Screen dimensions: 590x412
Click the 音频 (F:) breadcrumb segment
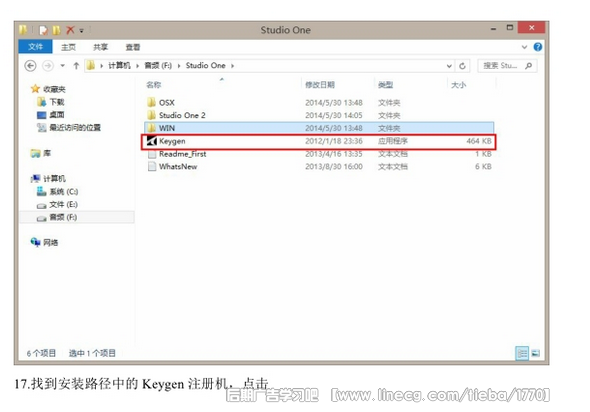[x=158, y=65]
